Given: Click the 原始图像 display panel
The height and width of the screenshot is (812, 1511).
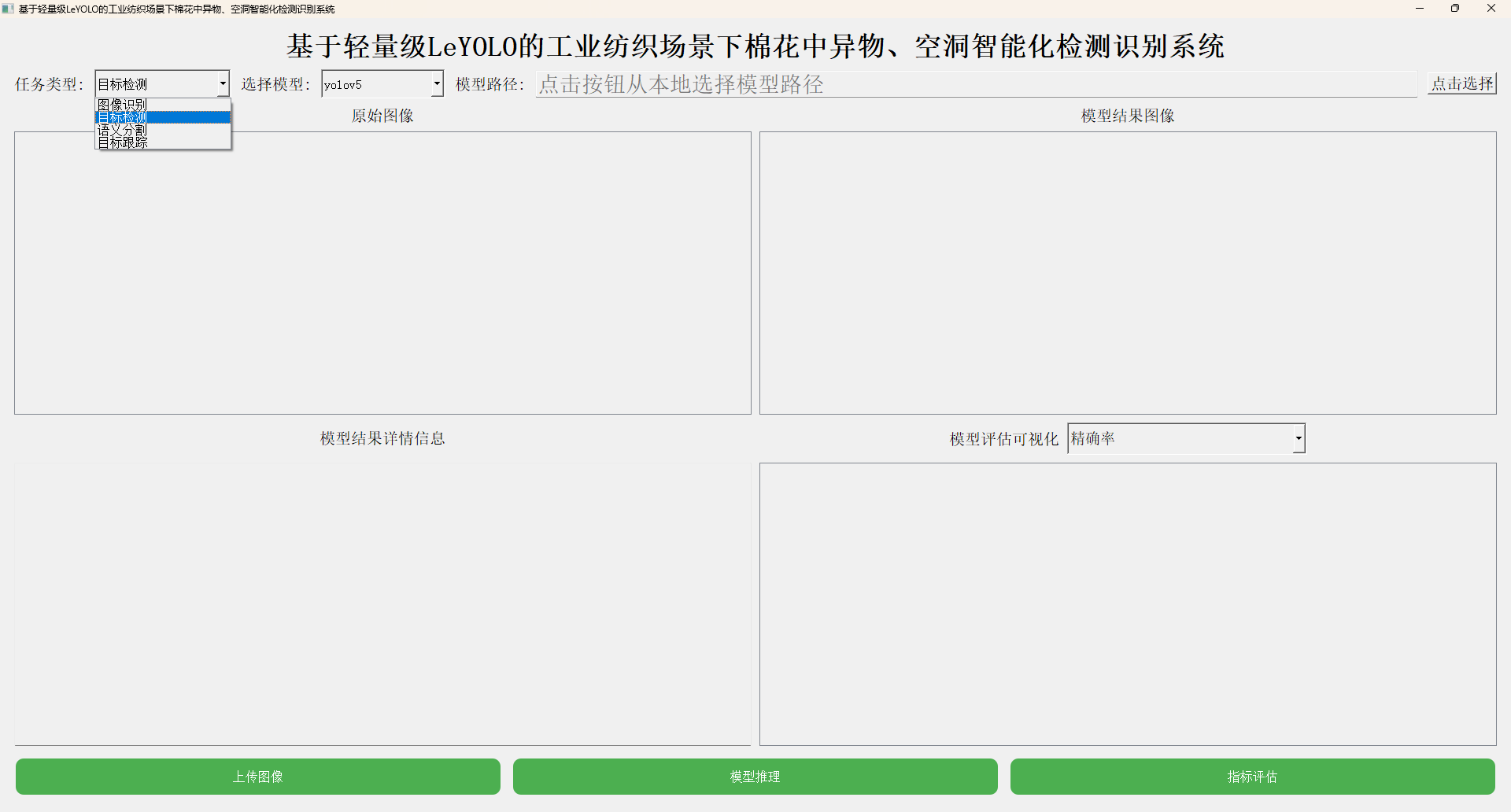Looking at the screenshot, I should [x=382, y=273].
